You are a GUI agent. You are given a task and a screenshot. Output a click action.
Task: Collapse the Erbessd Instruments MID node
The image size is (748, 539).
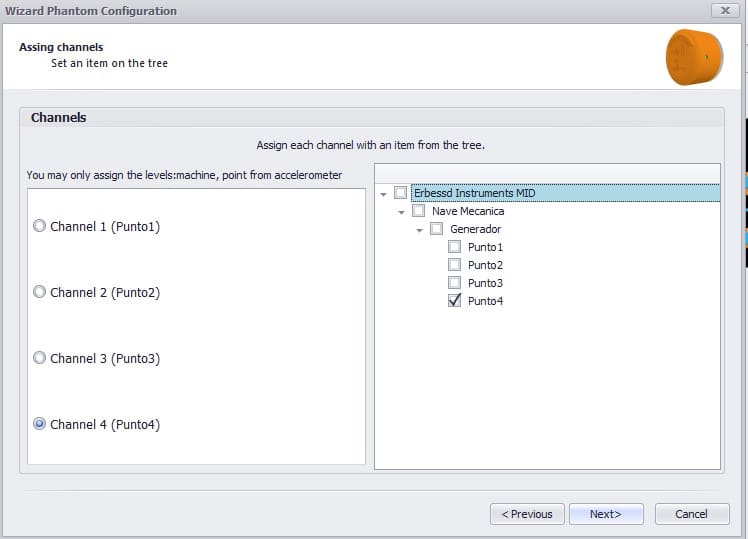(384, 194)
